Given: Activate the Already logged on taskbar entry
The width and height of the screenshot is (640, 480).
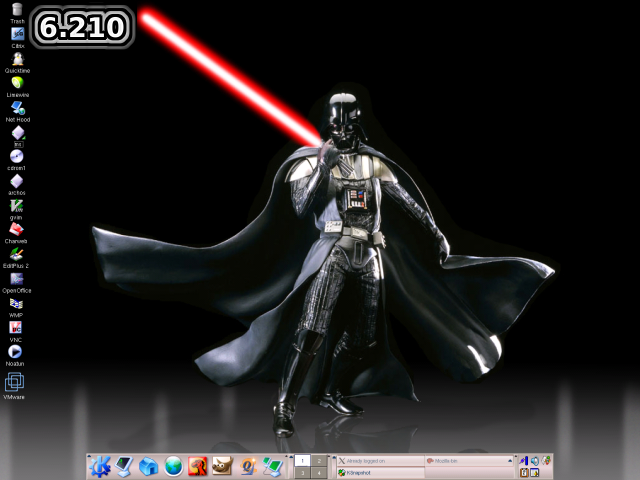Looking at the screenshot, I should (x=380, y=461).
